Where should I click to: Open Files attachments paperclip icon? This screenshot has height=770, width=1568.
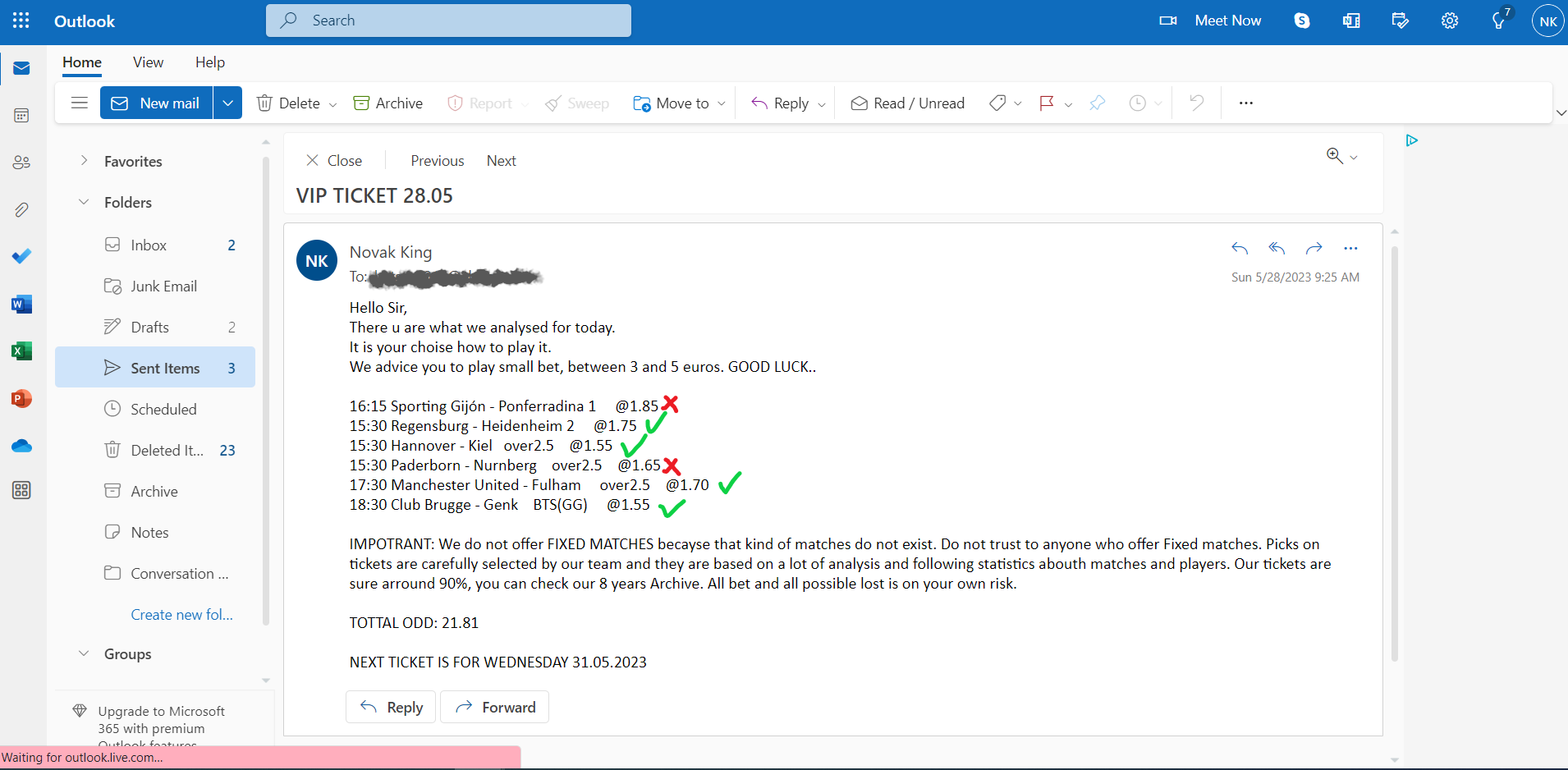coord(21,210)
